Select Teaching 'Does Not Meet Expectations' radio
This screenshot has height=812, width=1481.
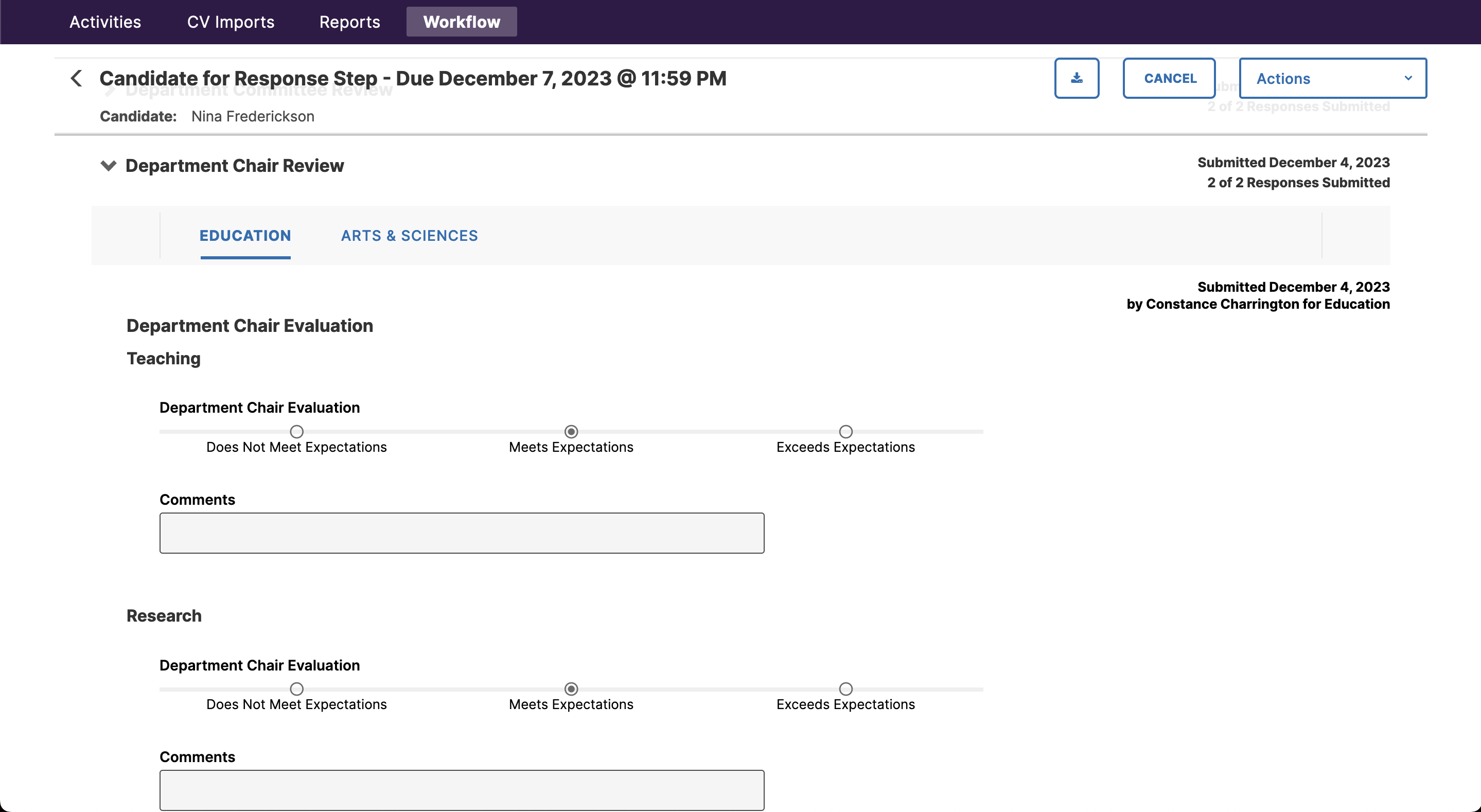coord(296,431)
